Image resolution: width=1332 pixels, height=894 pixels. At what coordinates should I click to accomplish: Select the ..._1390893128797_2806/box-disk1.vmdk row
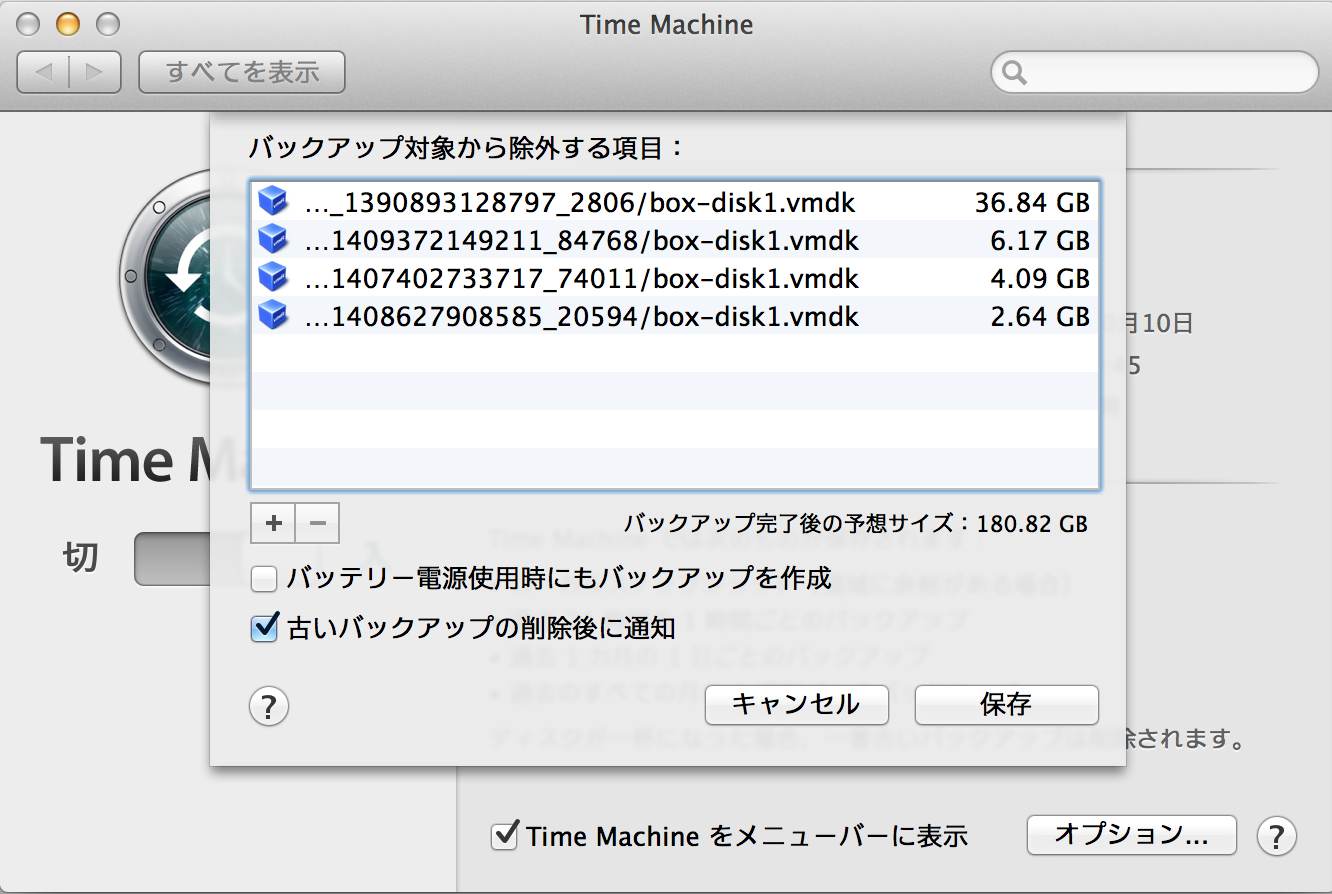675,203
